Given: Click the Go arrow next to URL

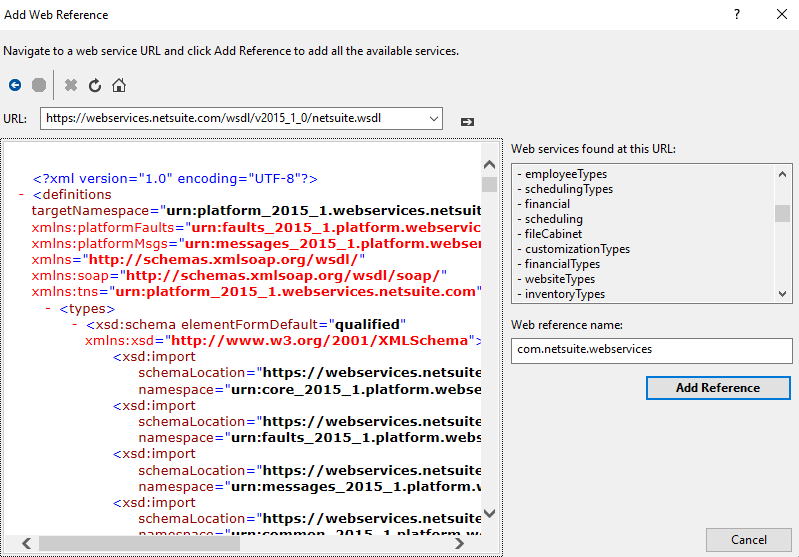Looking at the screenshot, I should [x=467, y=122].
